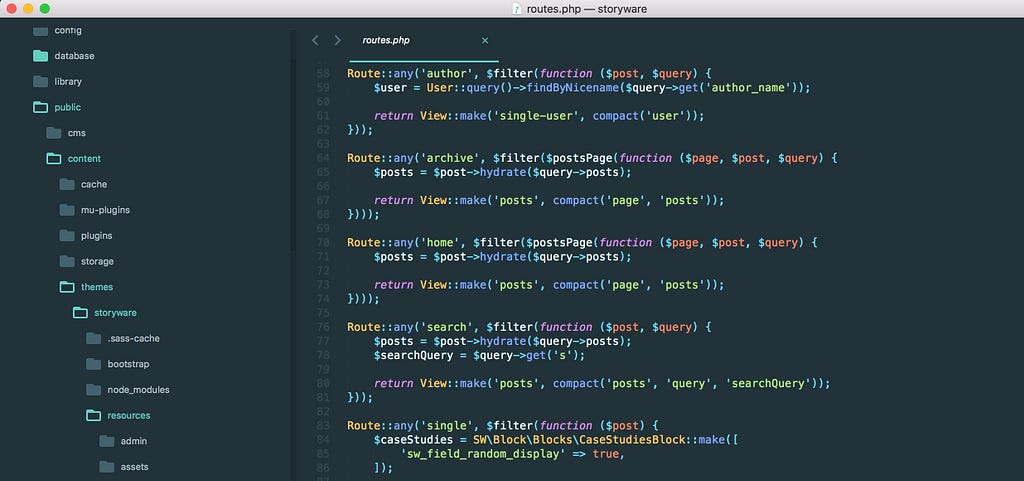Click the cms folder icon
Image resolution: width=1024 pixels, height=481 pixels.
tap(54, 133)
